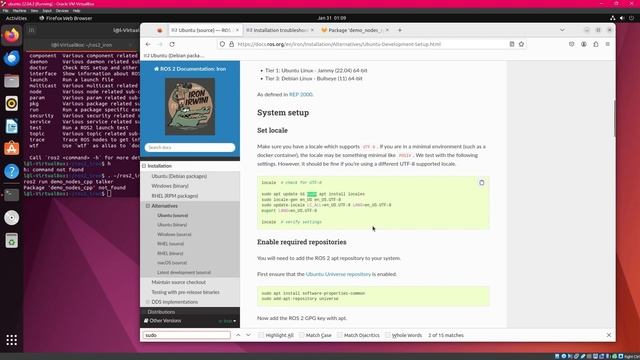Screen dimensions: 640x360
Task: Collapse the Alternatives sidebar section
Action: tap(148, 206)
